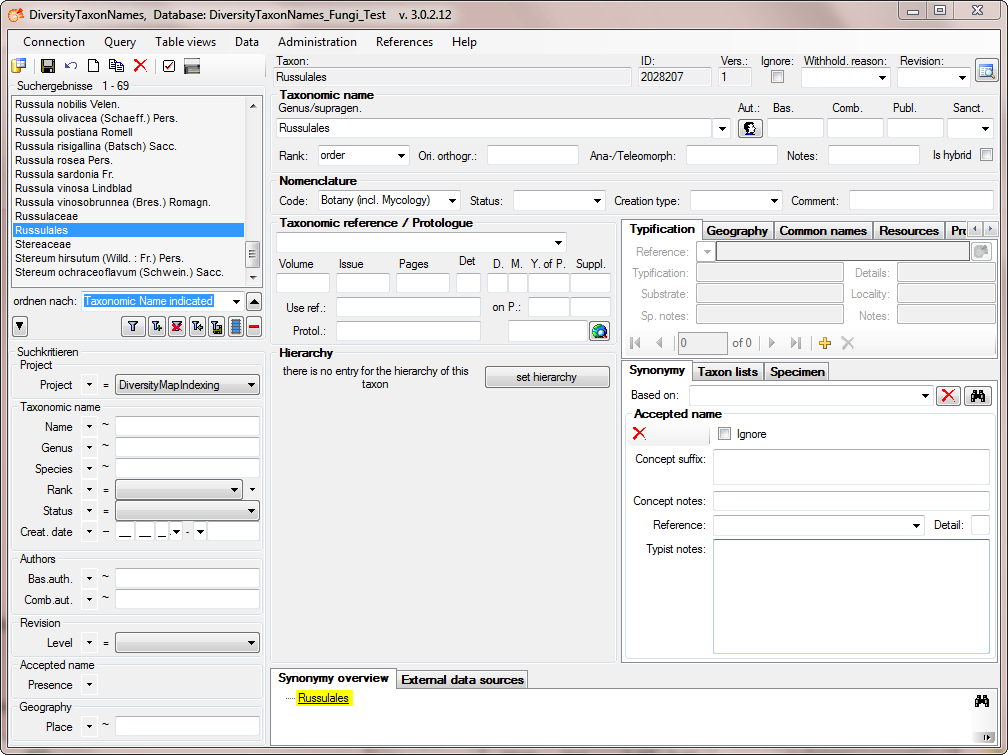Image resolution: width=1008 pixels, height=755 pixels.
Task: Toggle the Is hybrid checkbox
Action: tap(986, 155)
